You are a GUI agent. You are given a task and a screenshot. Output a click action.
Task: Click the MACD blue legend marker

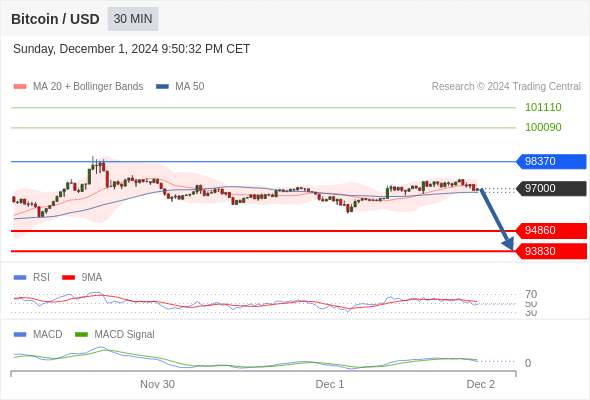pos(20,335)
